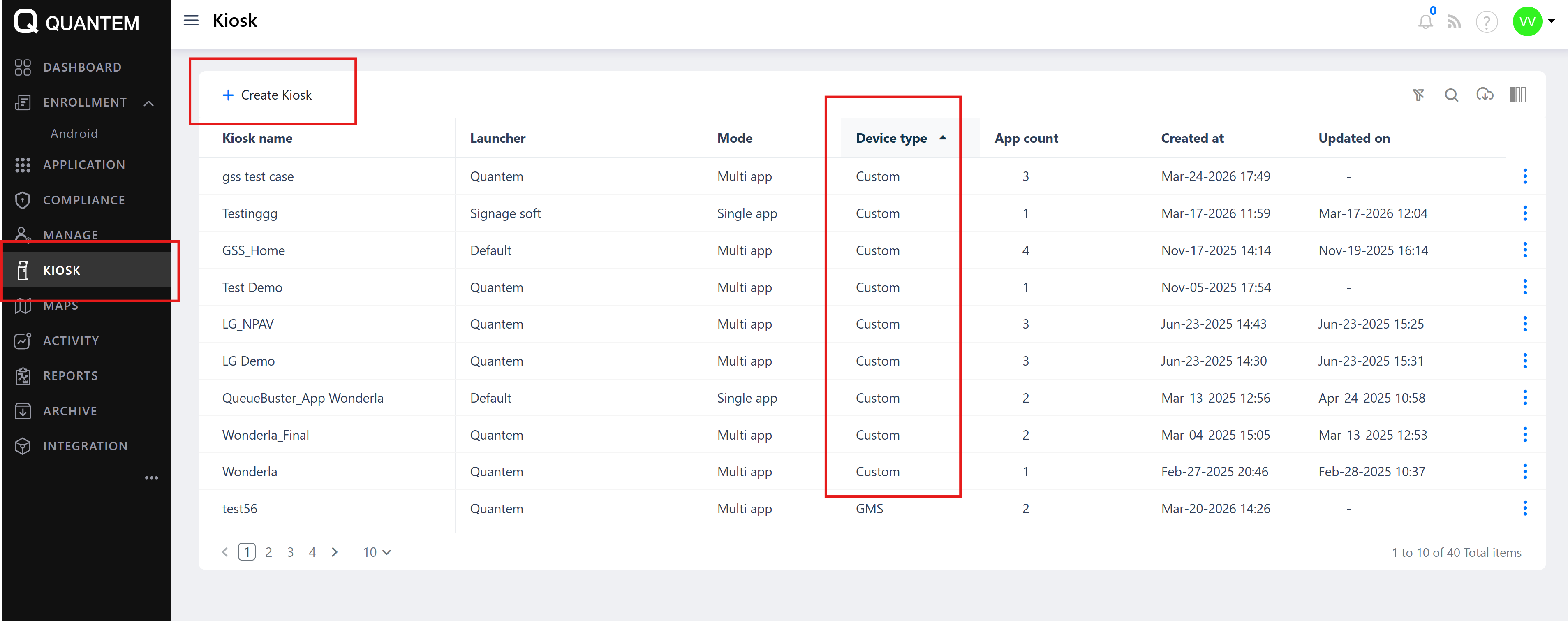Go to page 3 in pagination

click(290, 552)
